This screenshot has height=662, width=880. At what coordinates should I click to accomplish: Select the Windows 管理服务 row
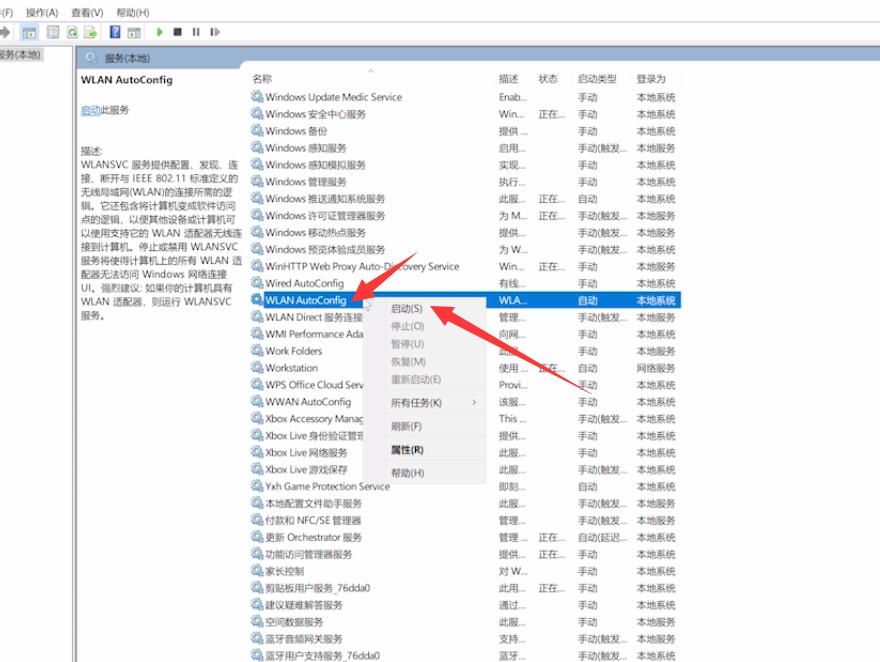pos(465,182)
